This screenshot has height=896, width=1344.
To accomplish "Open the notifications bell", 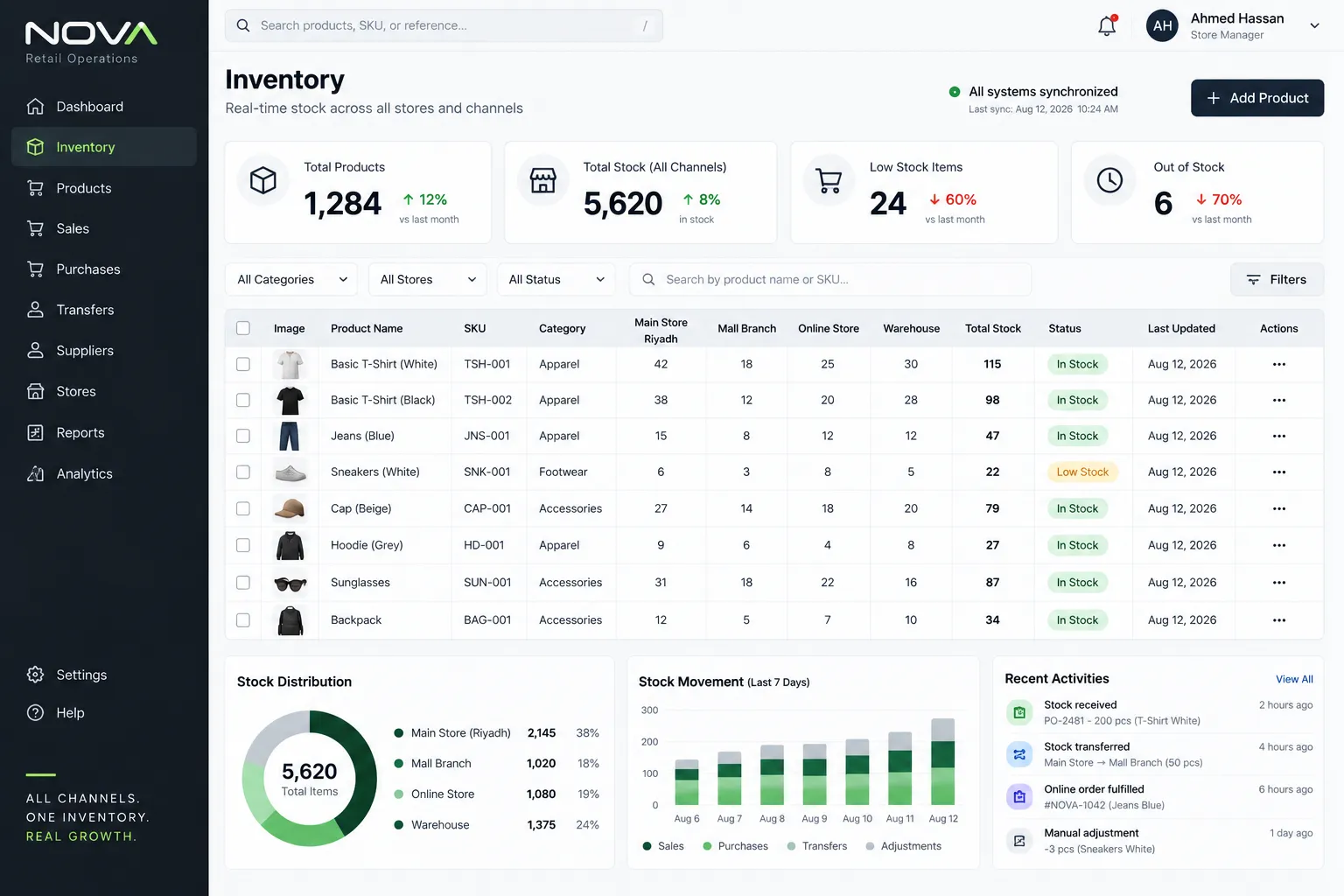I will 1107,25.
